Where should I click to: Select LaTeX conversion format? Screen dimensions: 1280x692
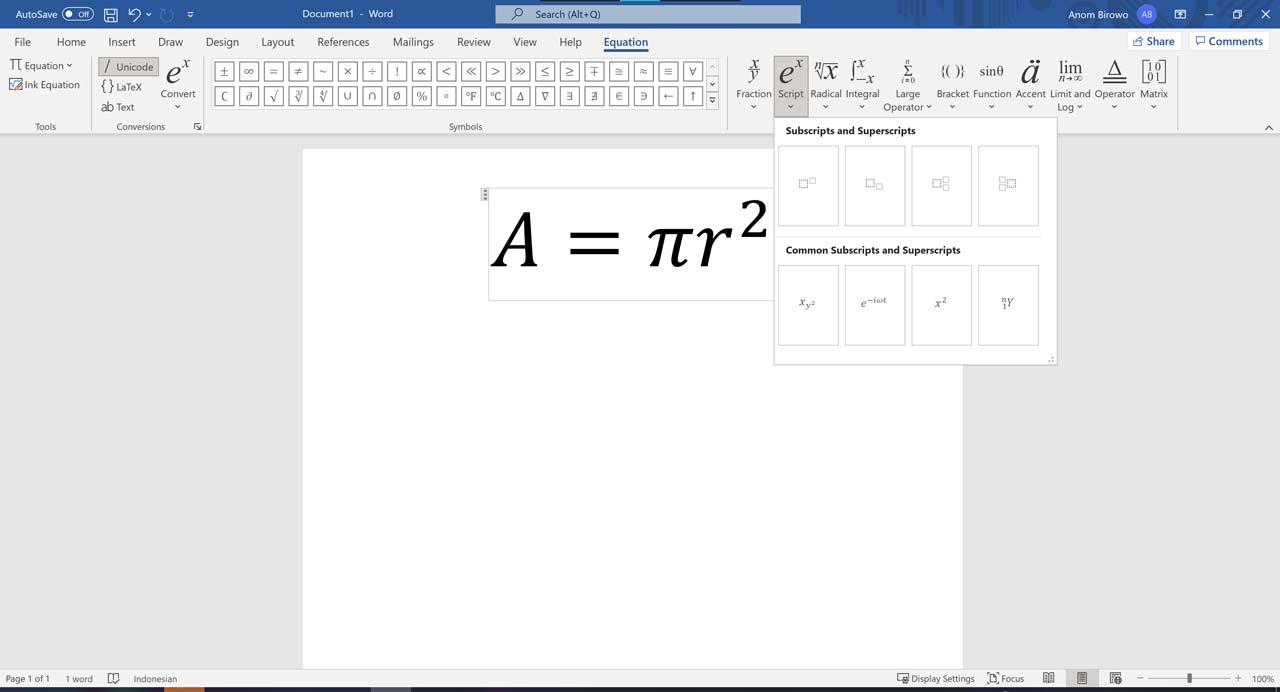pos(122,87)
